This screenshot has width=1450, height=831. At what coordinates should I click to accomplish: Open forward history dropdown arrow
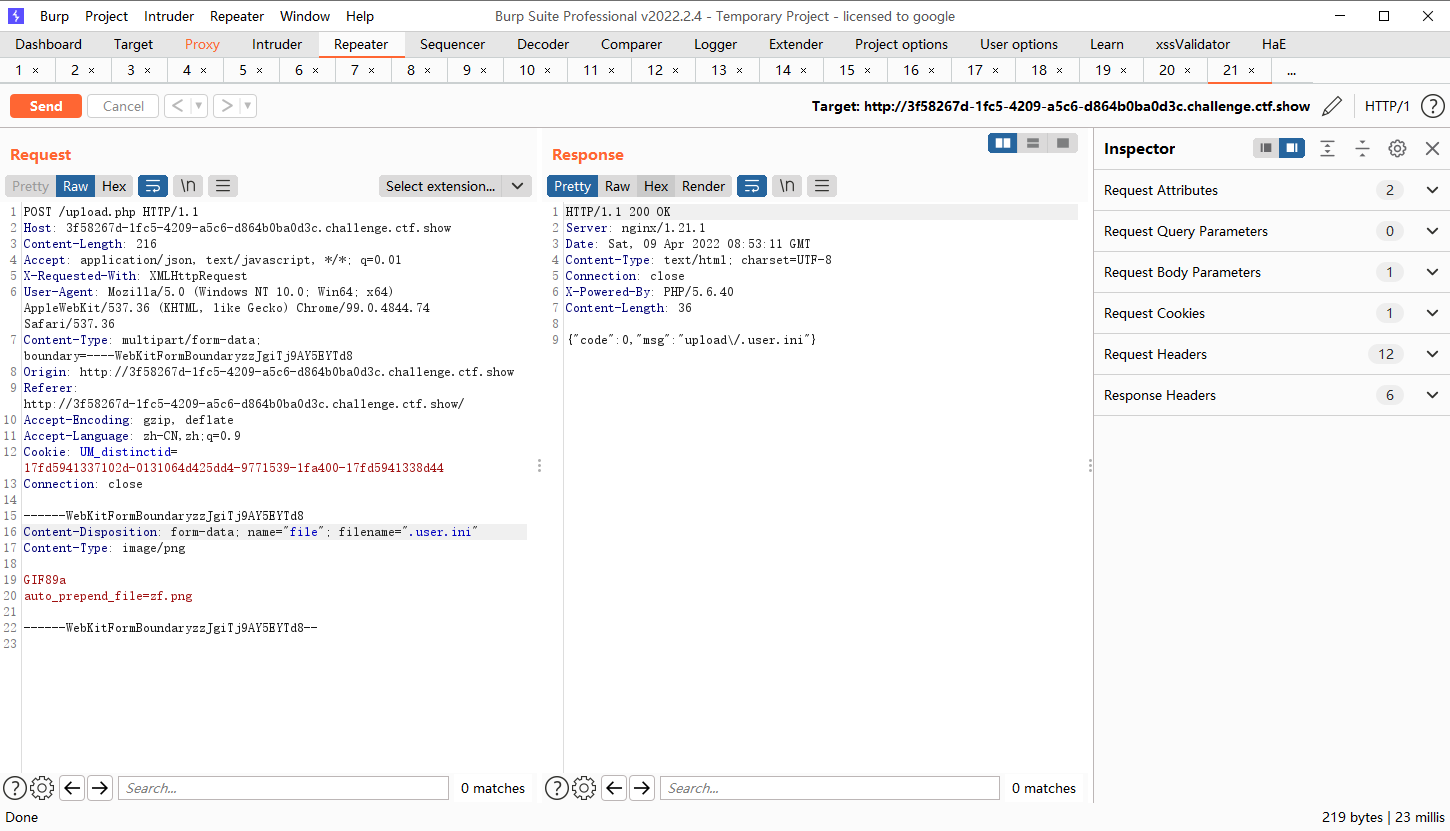(248, 106)
